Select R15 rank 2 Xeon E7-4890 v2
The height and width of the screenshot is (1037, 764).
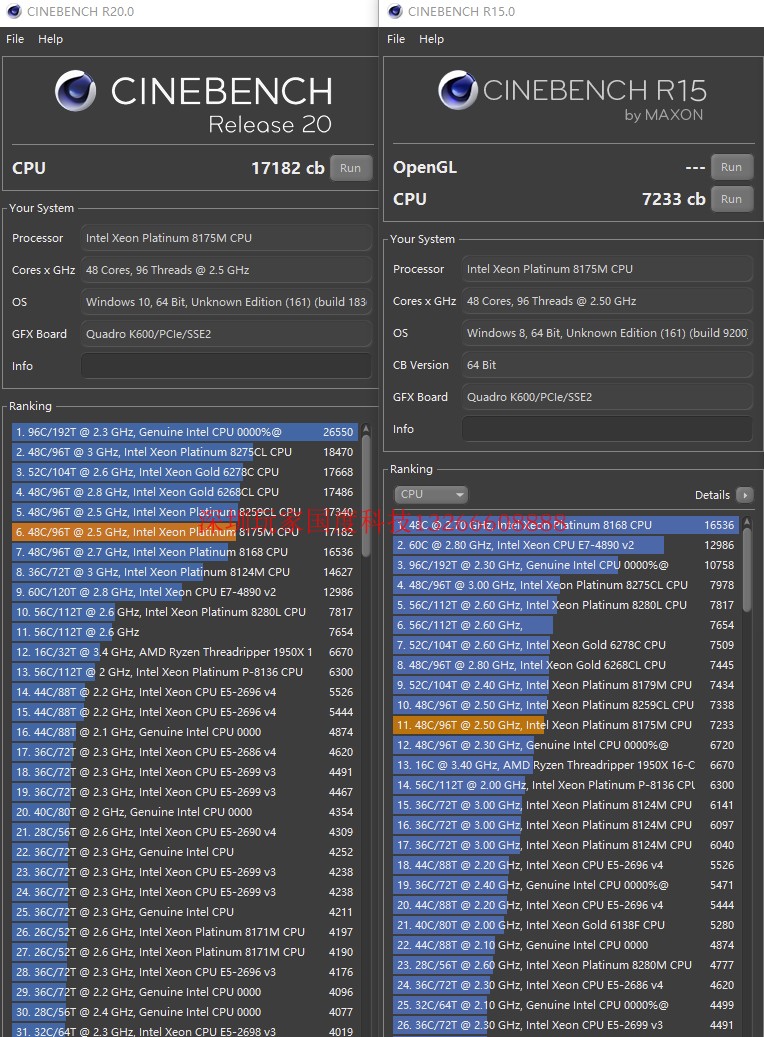[x=566, y=545]
